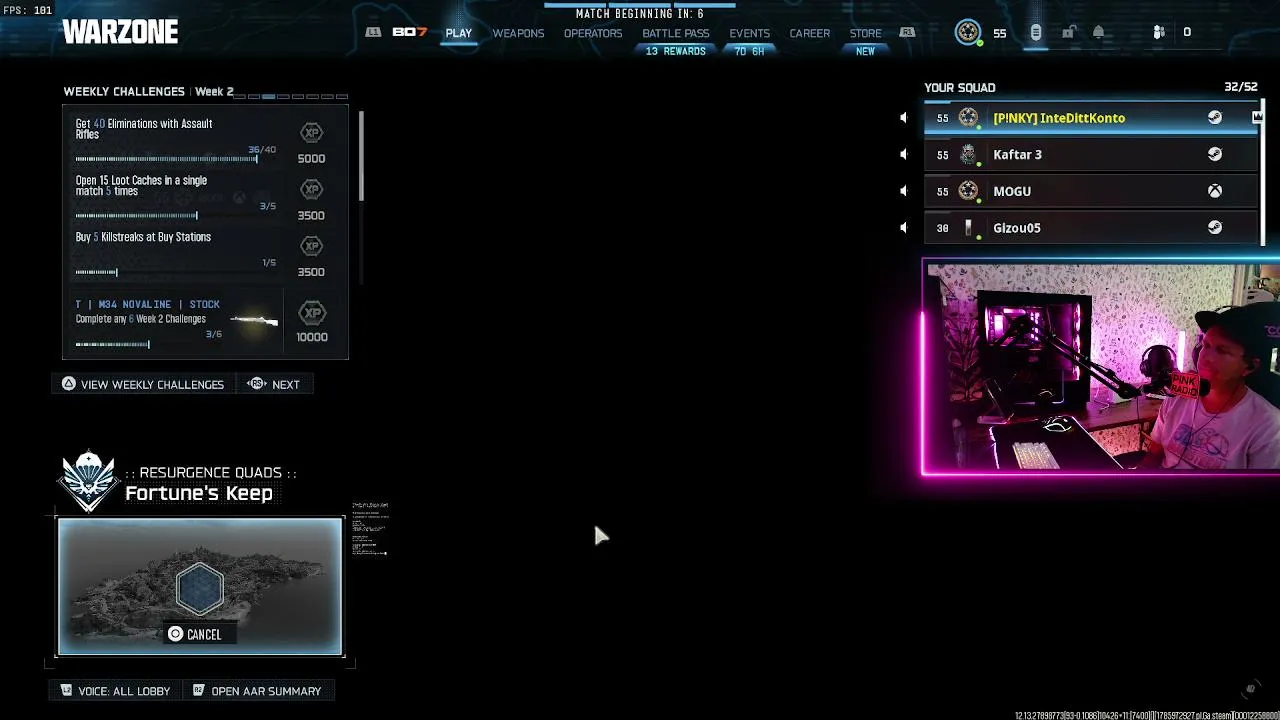Select squad member Kaftar 3

1092,155
